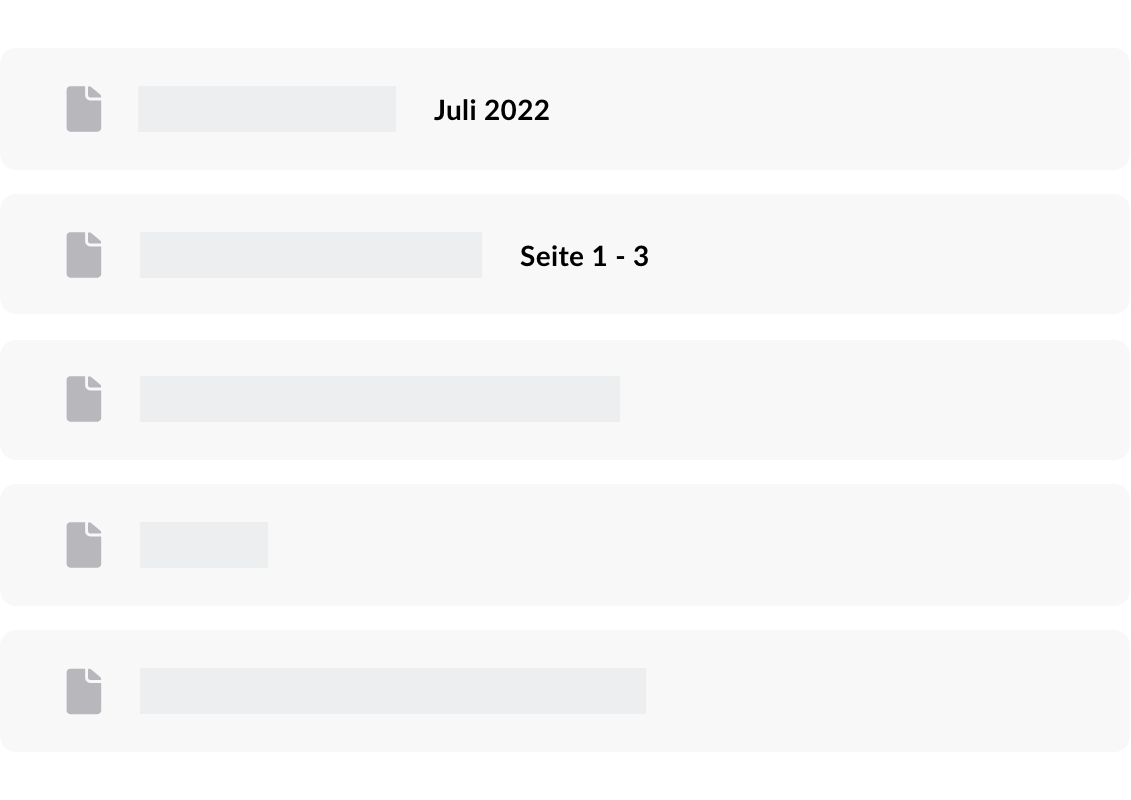This screenshot has width=1131, height=800.
Task: Click the document icon in the Seite 1 - 3 row
Action: click(x=84, y=255)
